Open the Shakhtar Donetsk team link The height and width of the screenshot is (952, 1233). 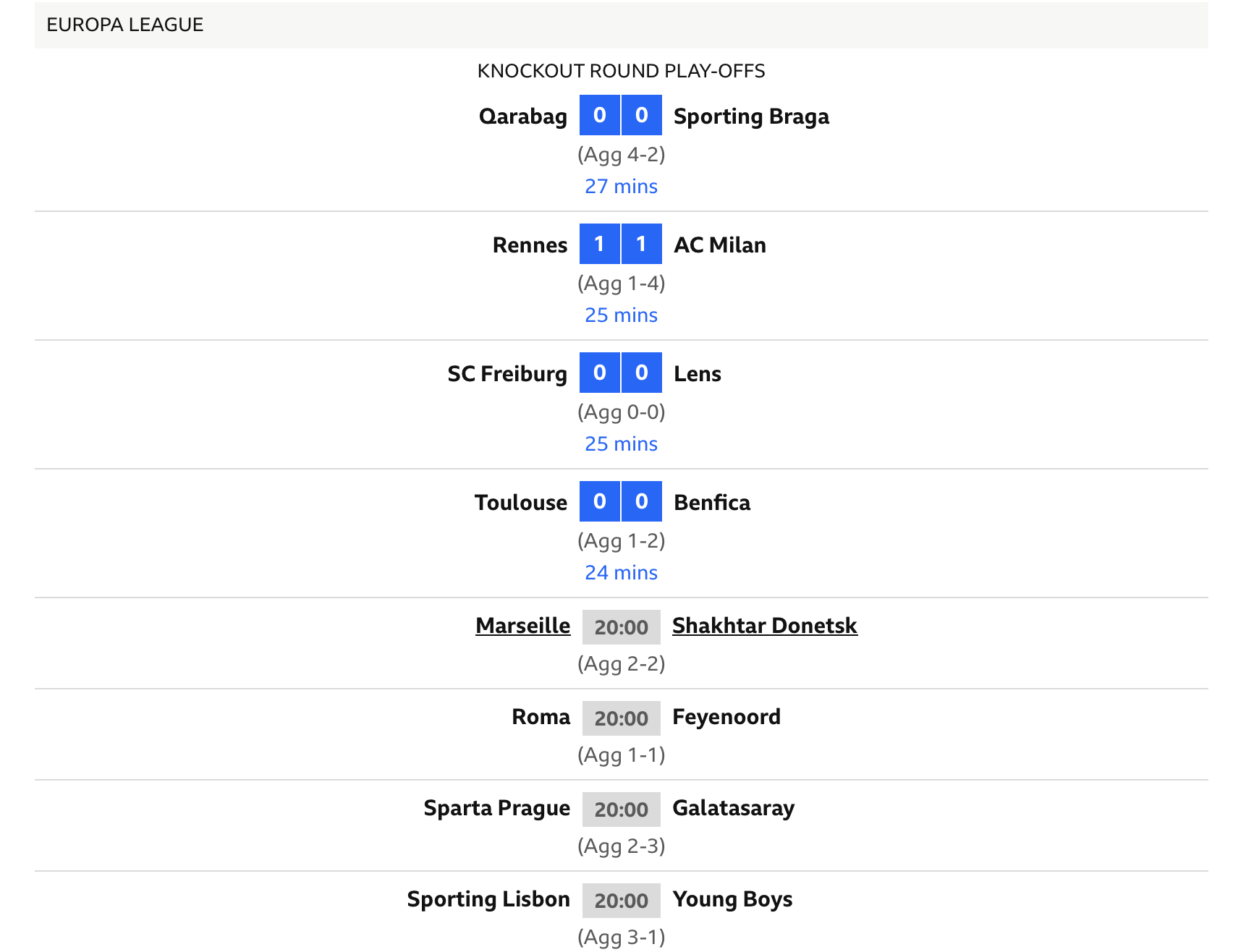coord(764,626)
